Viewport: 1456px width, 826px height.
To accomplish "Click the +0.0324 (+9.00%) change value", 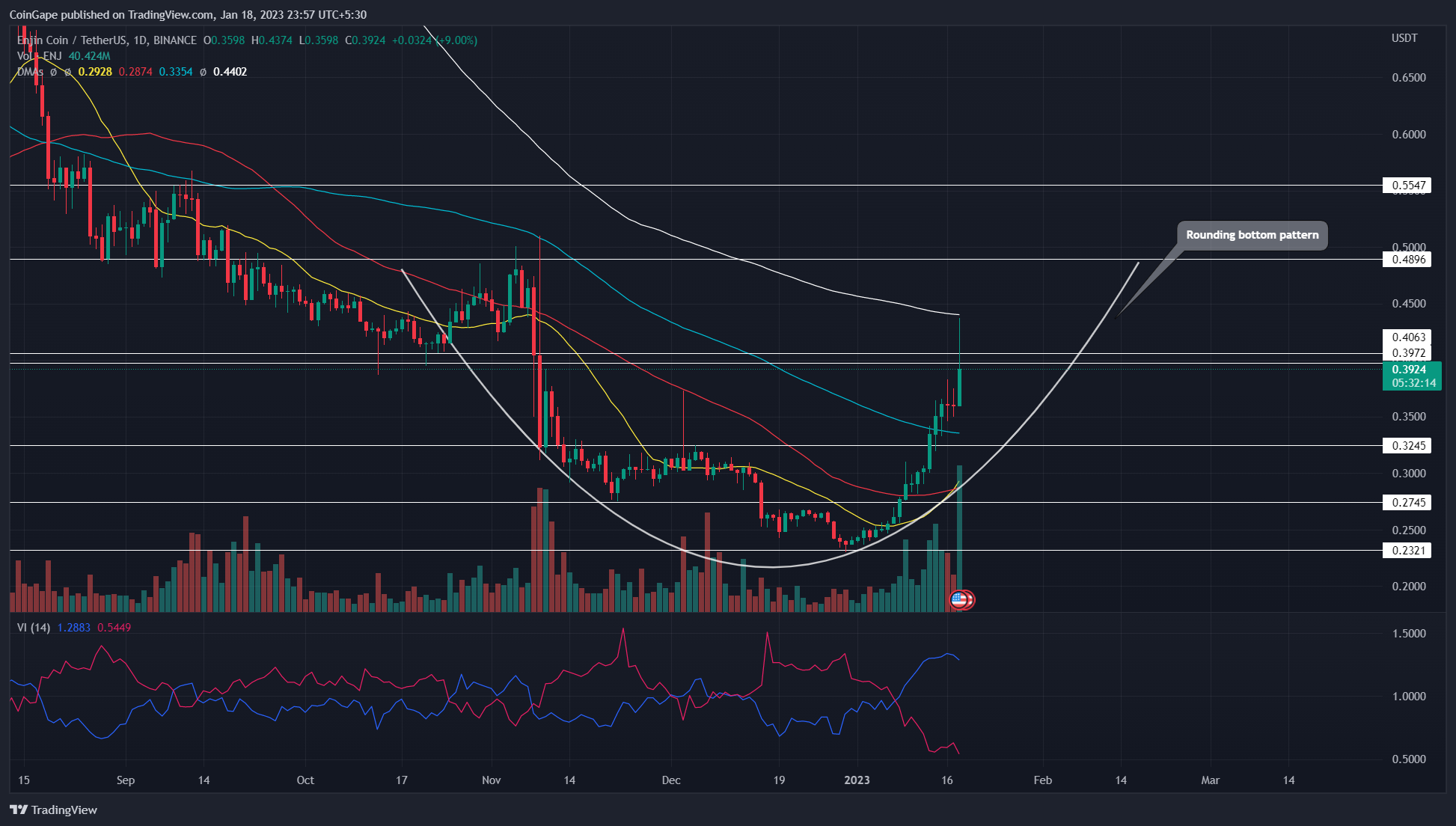I will coord(434,40).
